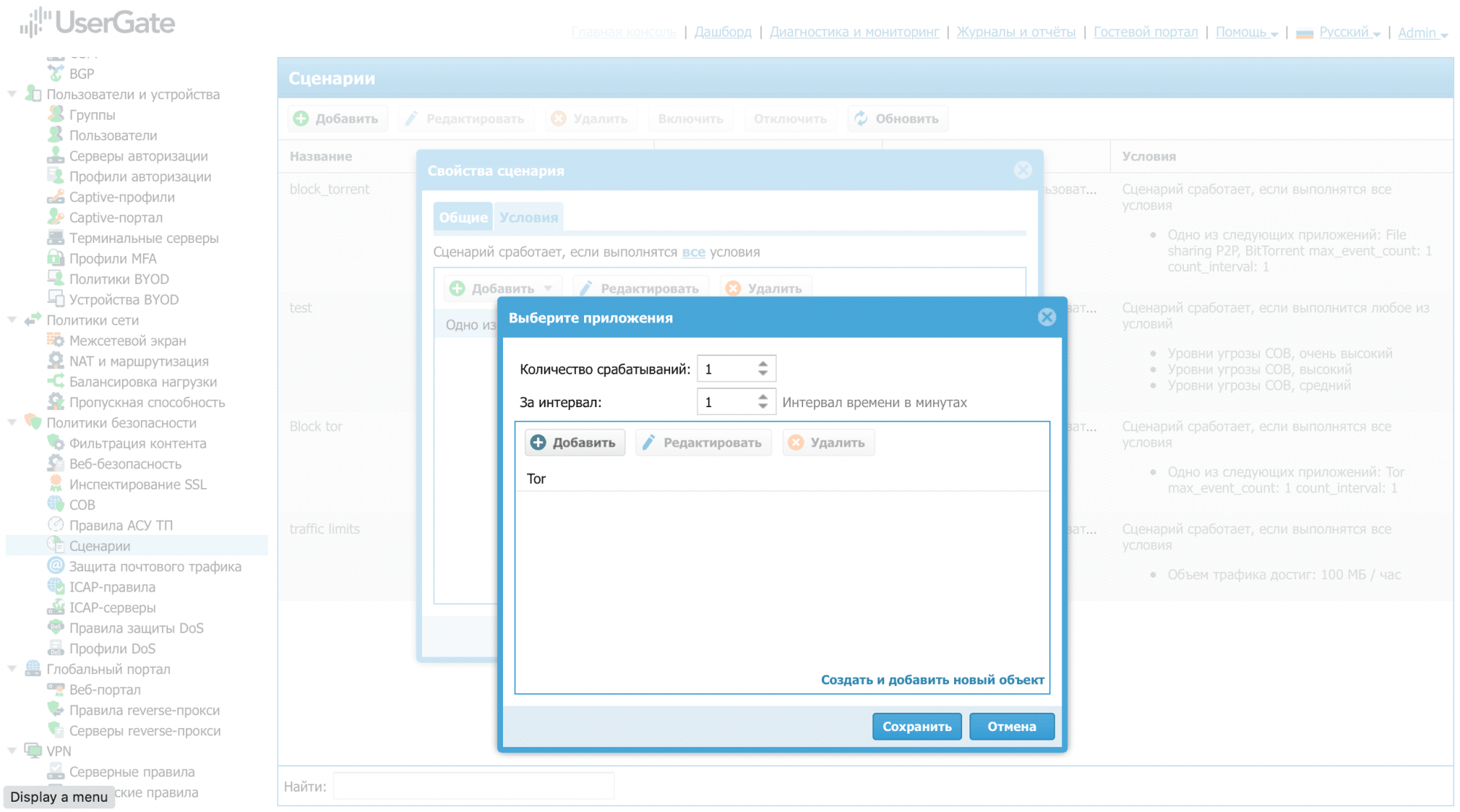The height and width of the screenshot is (812, 1460).
Task: Open Журналы и отчёты top menu
Action: coord(1015,32)
